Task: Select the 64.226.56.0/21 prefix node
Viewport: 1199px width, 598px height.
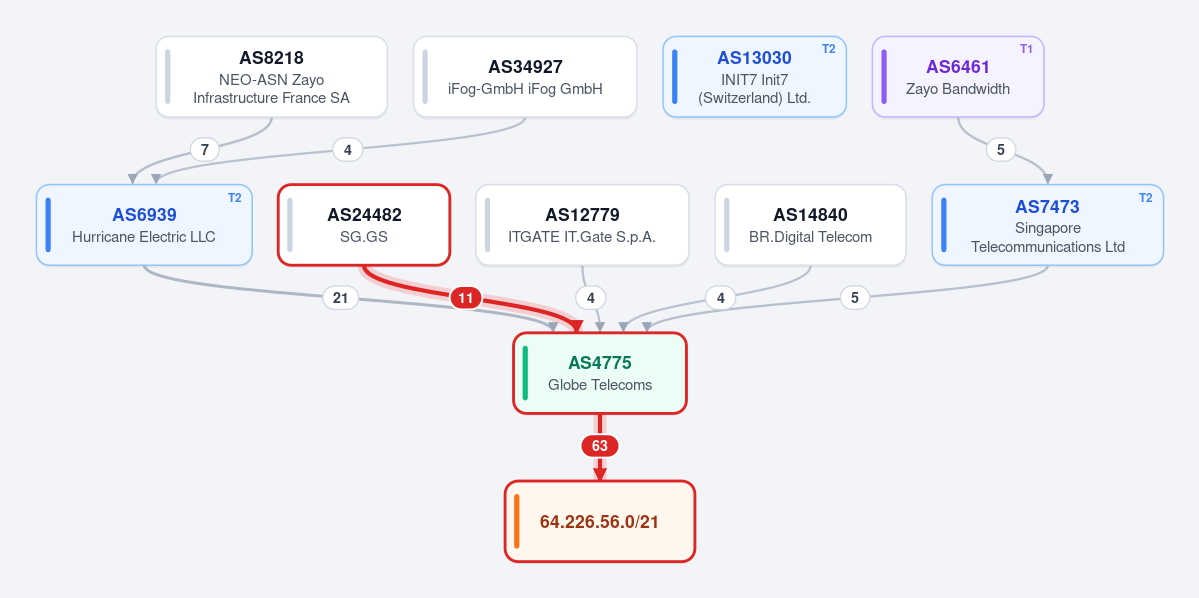Action: (600, 522)
